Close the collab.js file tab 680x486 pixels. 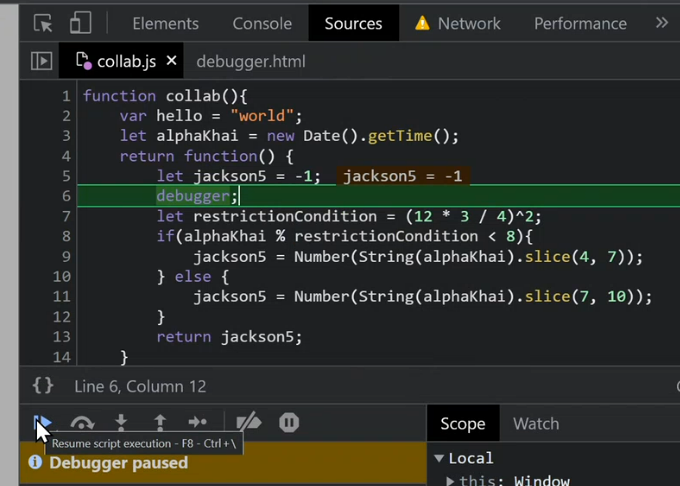172,60
